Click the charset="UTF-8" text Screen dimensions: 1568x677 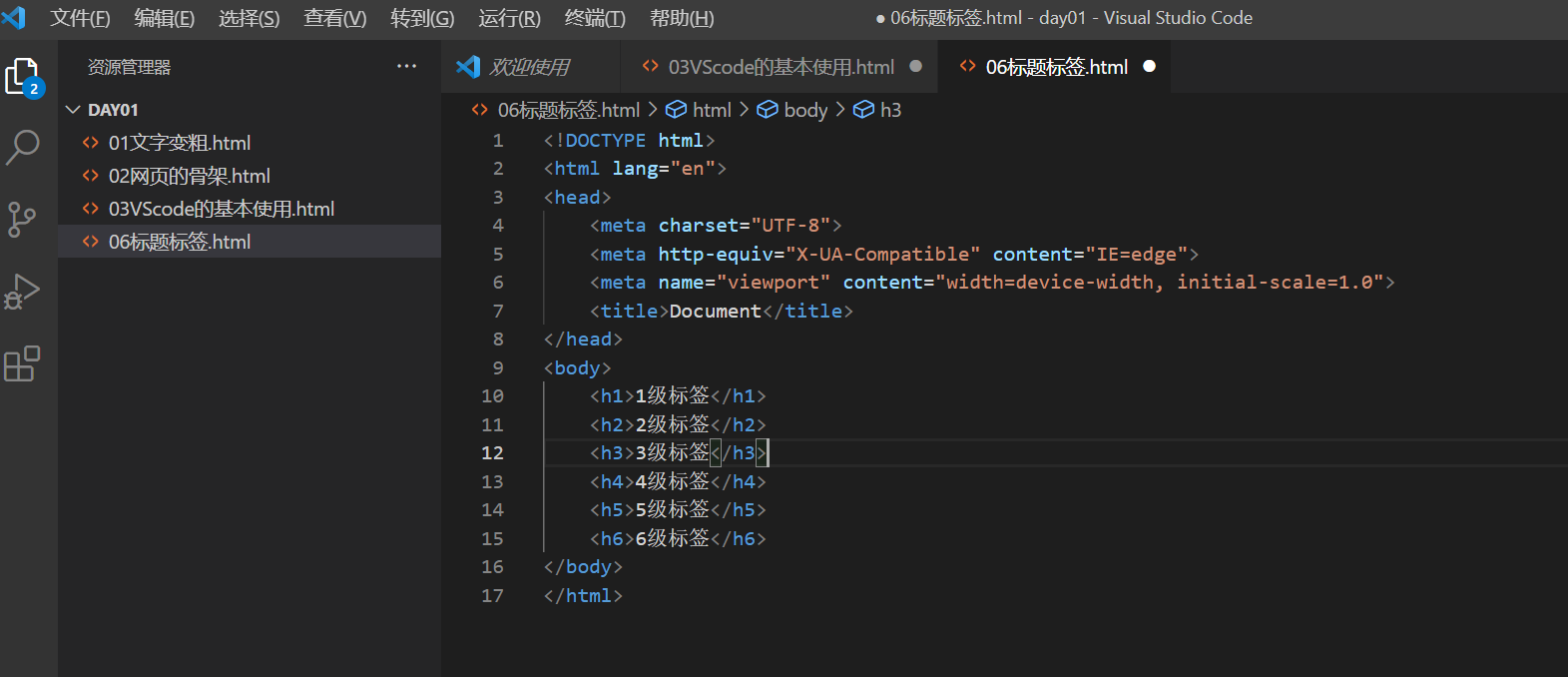click(x=745, y=226)
